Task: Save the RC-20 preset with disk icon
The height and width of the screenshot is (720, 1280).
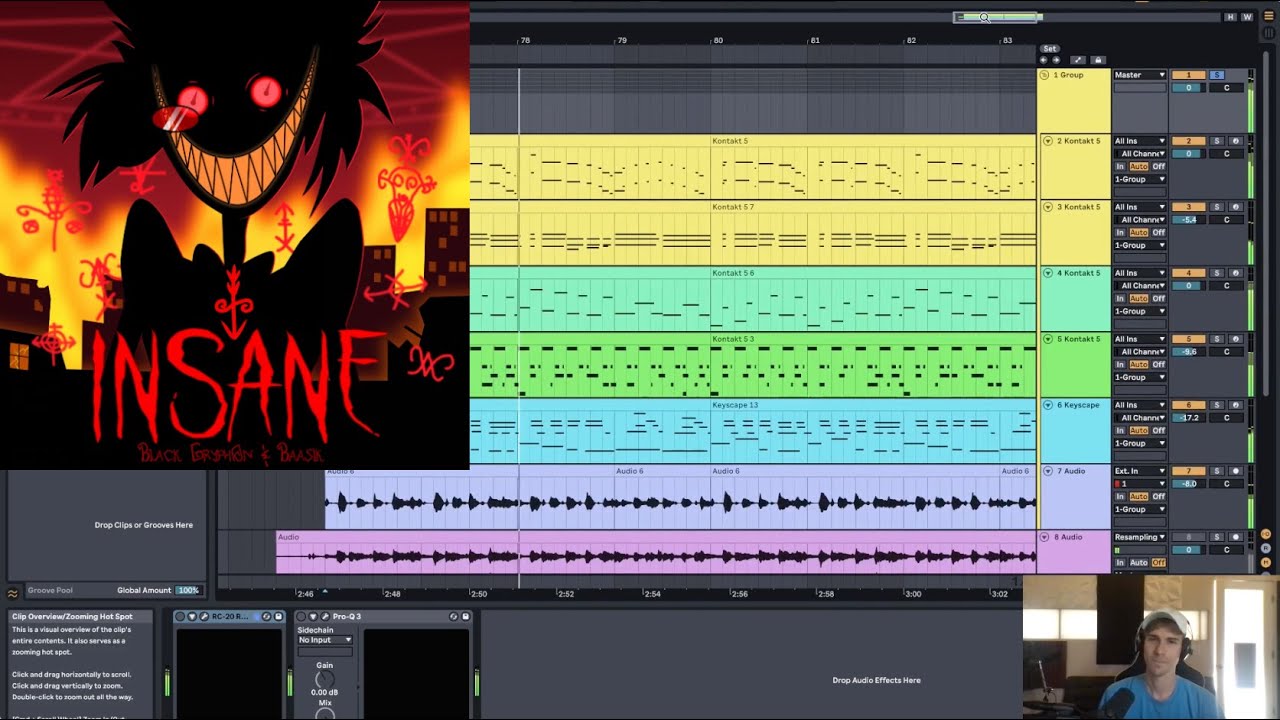Action: click(x=278, y=616)
